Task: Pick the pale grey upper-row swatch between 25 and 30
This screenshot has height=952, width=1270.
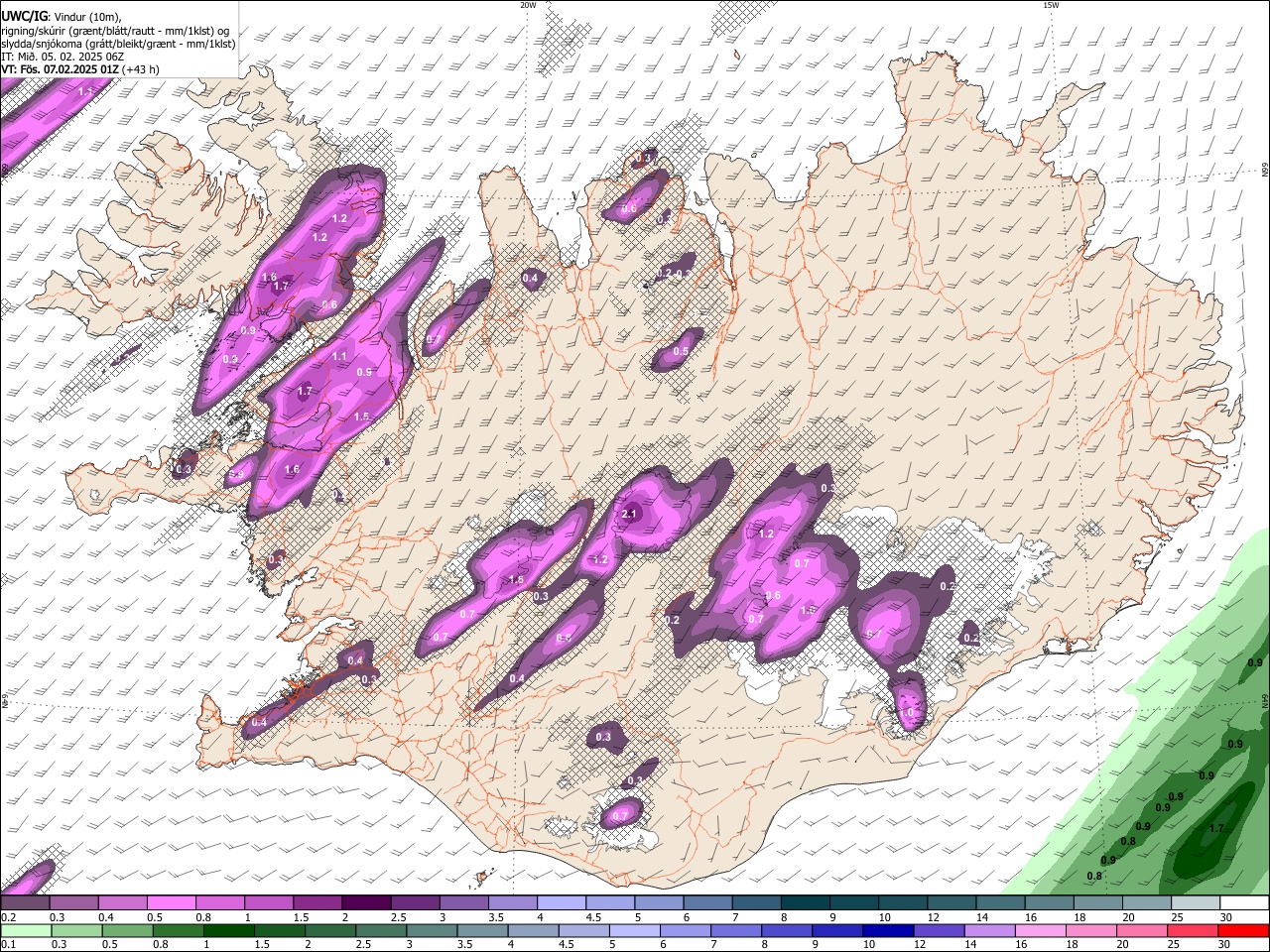Action: pyautogui.click(x=1195, y=903)
